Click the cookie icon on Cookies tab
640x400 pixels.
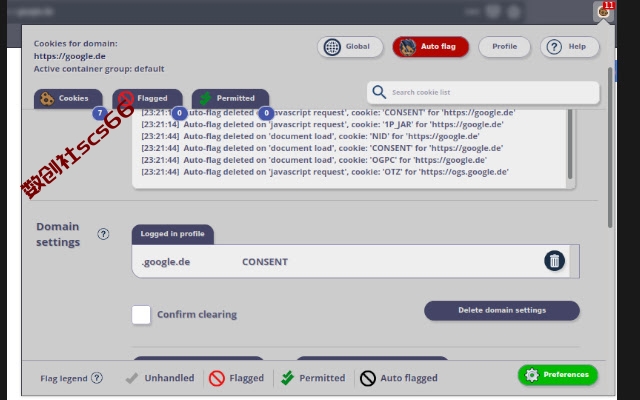click(x=47, y=99)
